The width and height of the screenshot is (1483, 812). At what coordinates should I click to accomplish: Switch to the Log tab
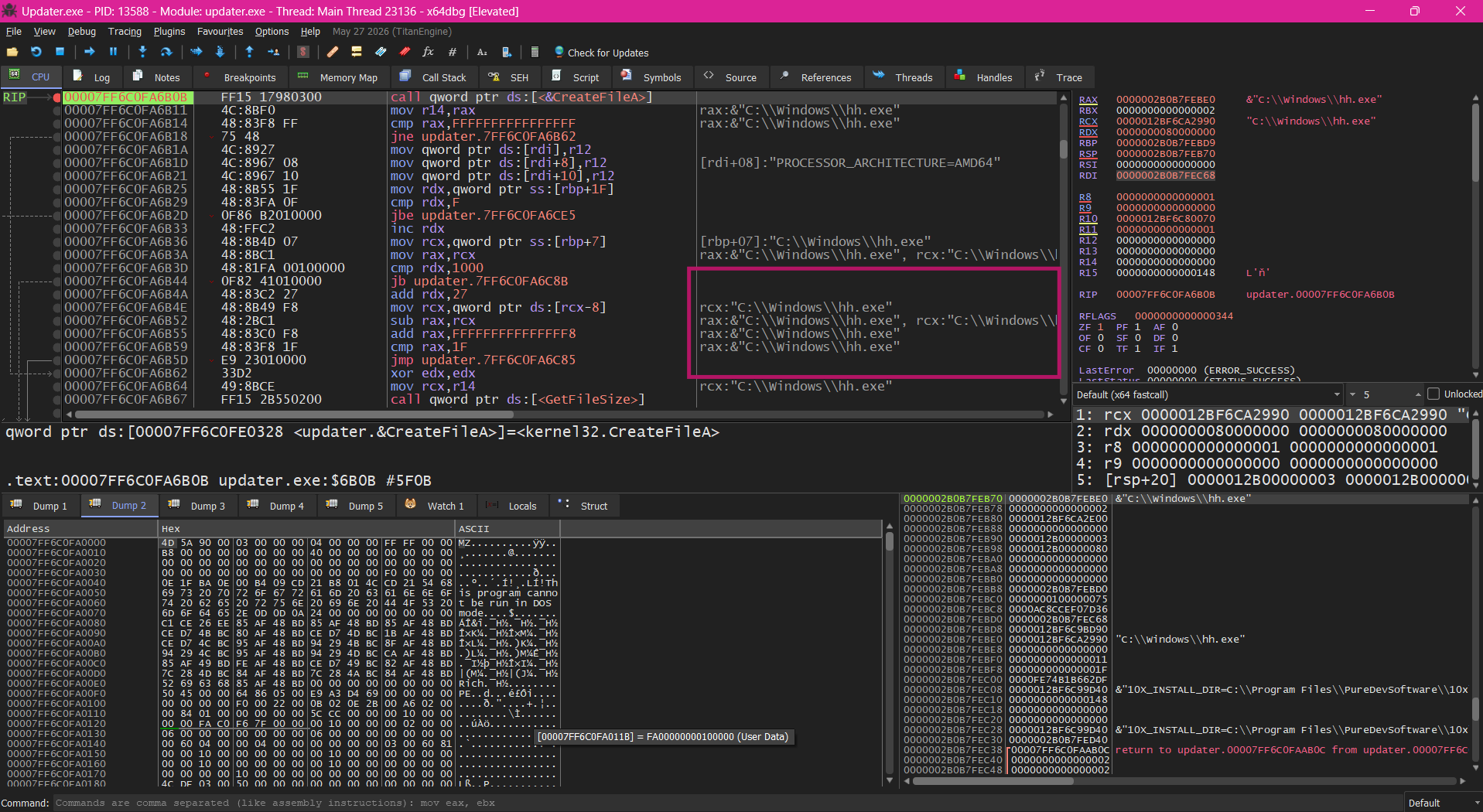[92, 77]
